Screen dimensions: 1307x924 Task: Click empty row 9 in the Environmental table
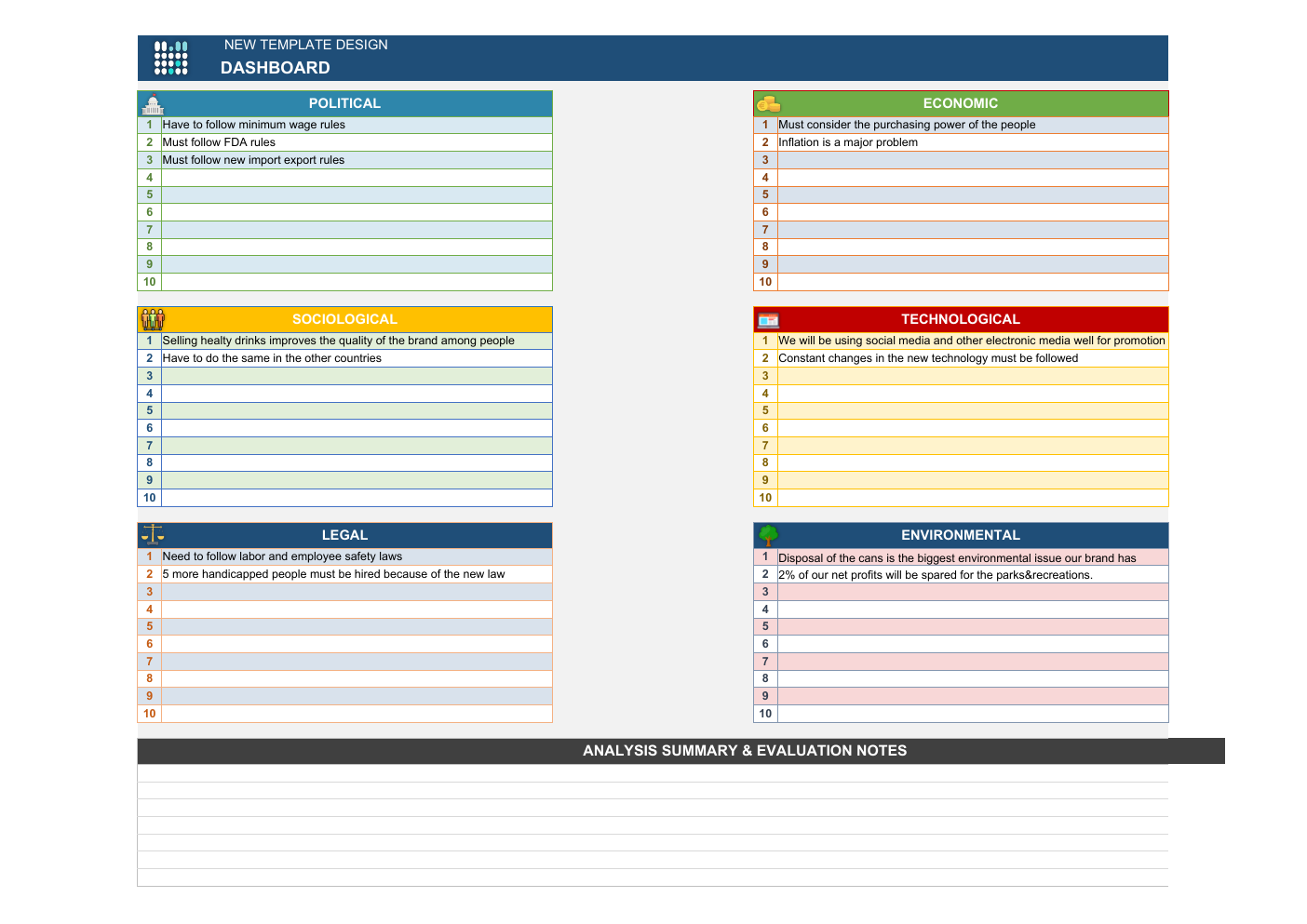pyautogui.click(x=973, y=696)
